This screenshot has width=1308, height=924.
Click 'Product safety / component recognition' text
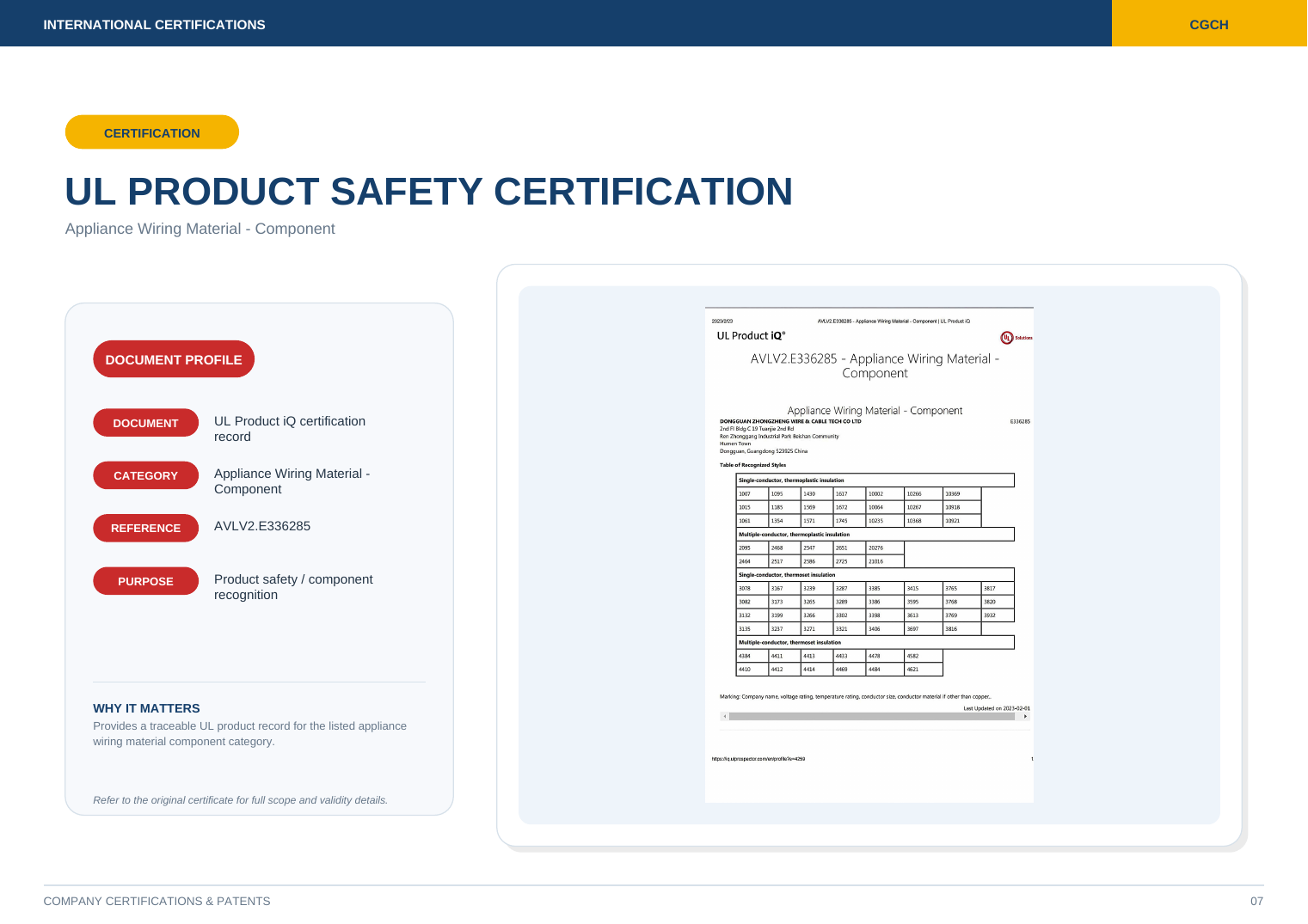coord(293,587)
